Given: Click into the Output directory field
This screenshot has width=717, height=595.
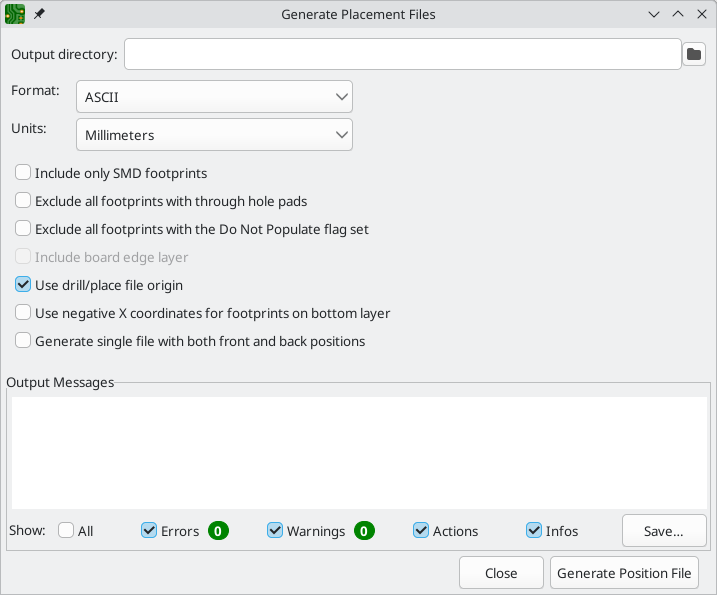Looking at the screenshot, I should (x=403, y=54).
